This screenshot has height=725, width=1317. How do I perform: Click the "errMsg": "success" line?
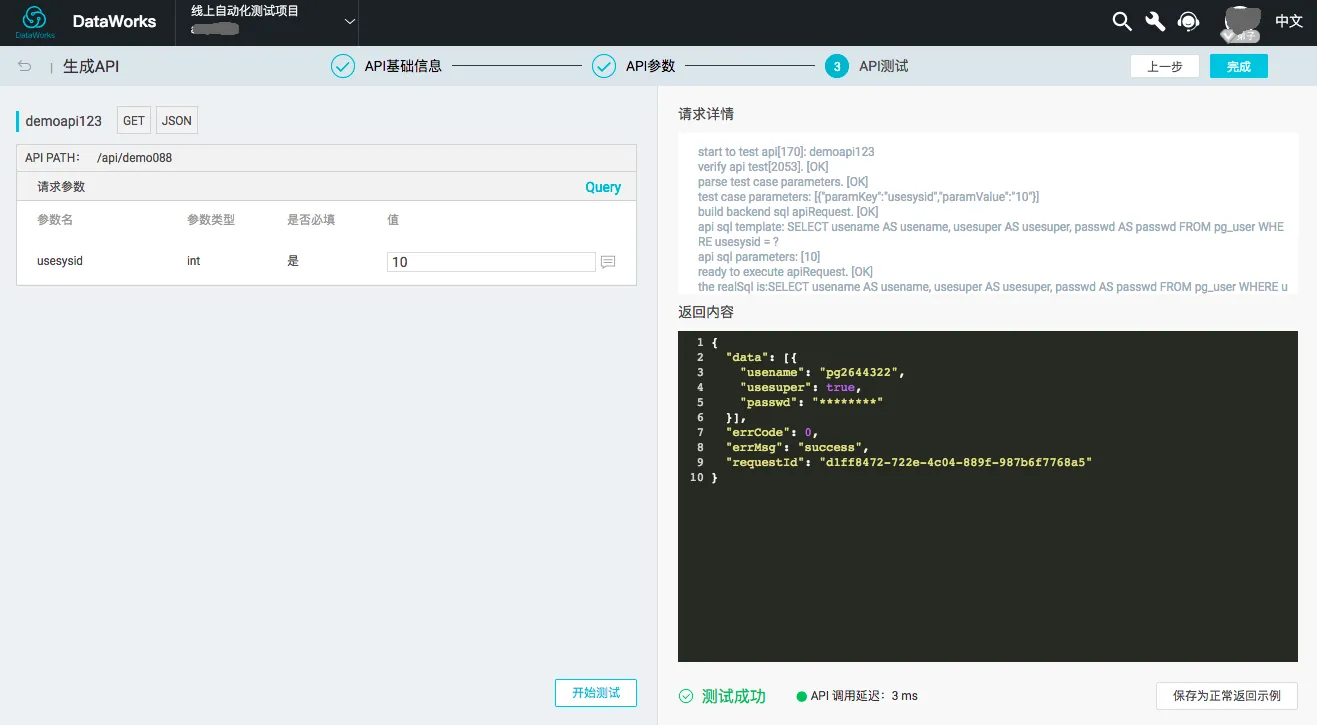coord(797,447)
